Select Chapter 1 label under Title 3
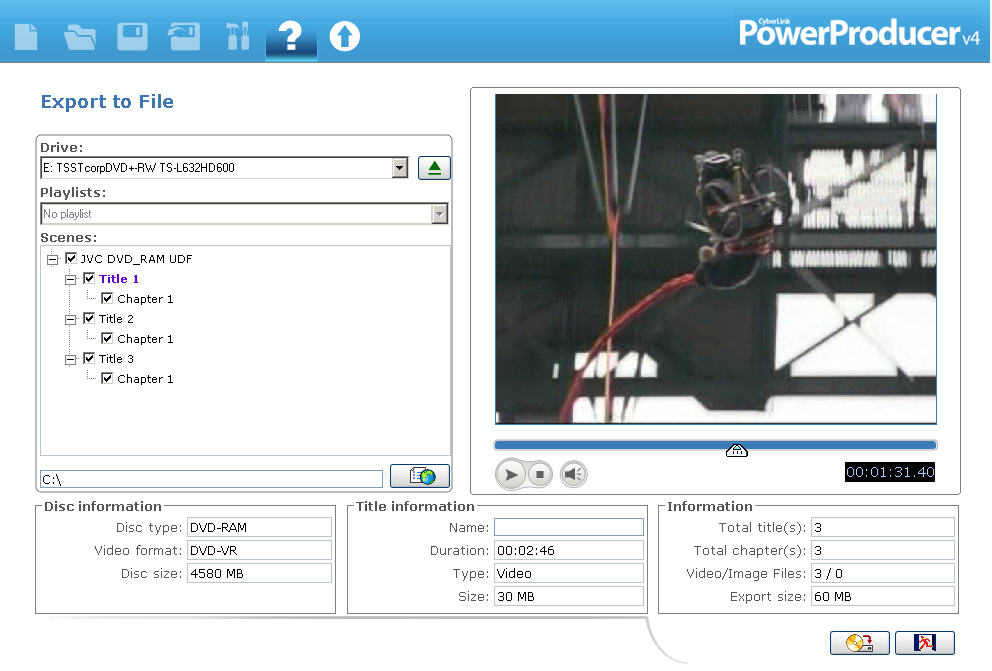Image resolution: width=992 pixels, height=671 pixels. coord(145,379)
